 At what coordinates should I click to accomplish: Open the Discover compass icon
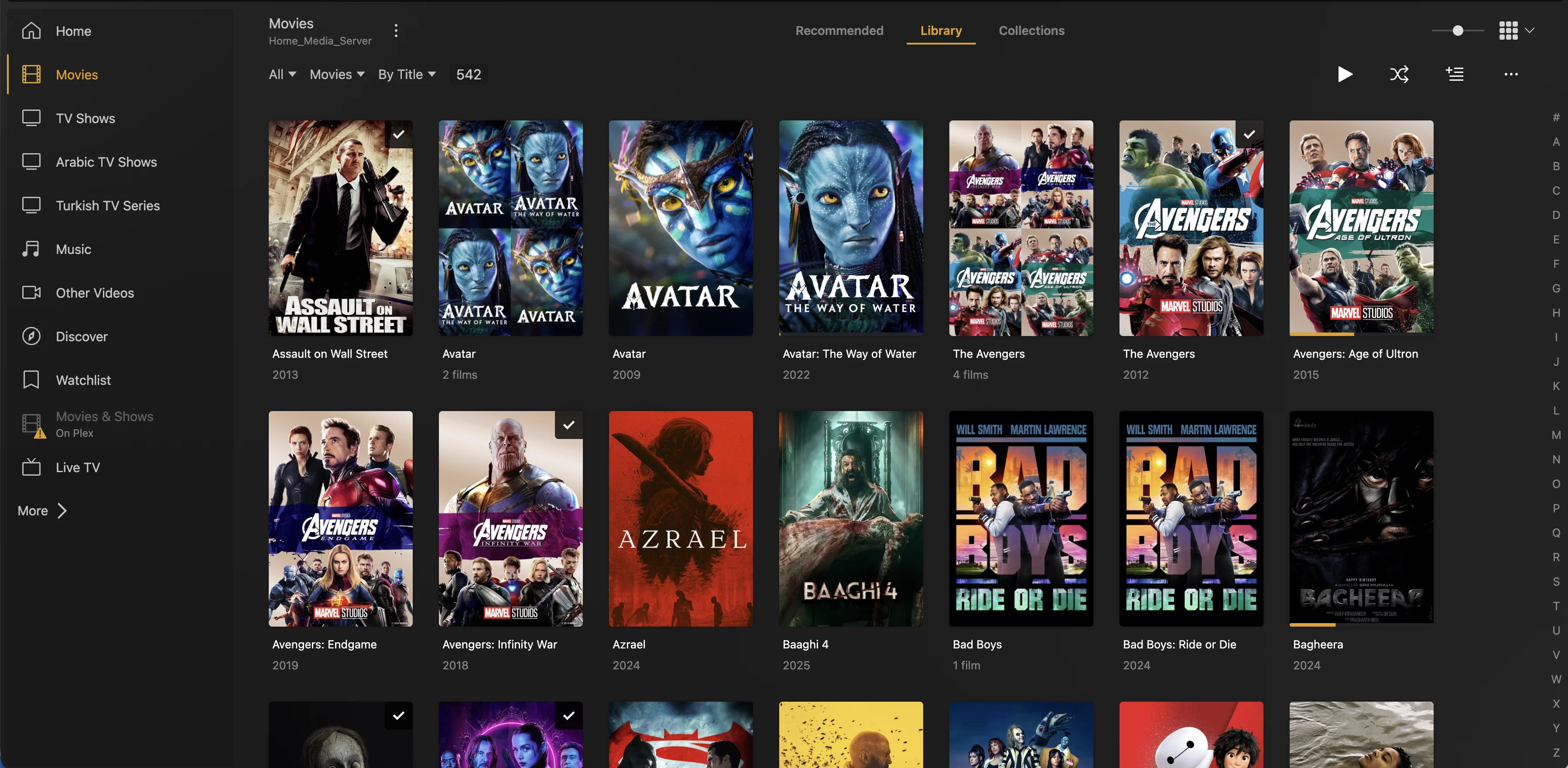pos(31,336)
